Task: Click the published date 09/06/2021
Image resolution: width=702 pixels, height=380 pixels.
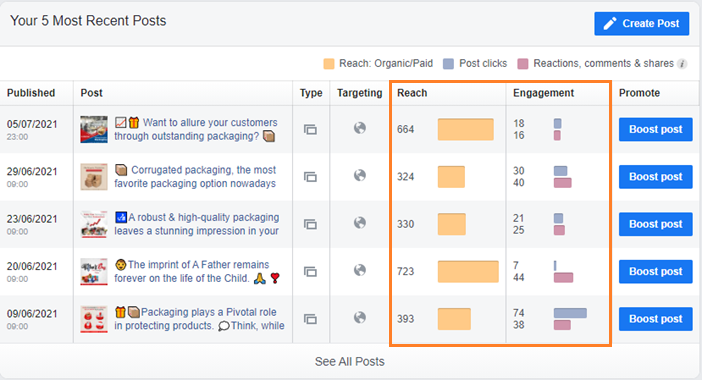Action: point(32,314)
